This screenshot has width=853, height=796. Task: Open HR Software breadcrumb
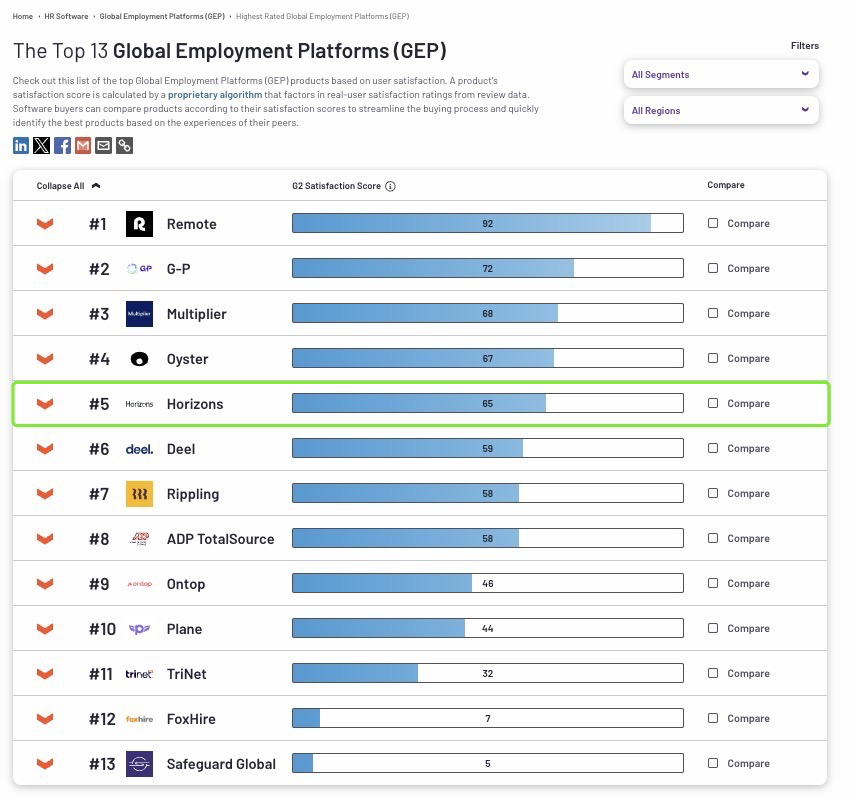point(66,16)
